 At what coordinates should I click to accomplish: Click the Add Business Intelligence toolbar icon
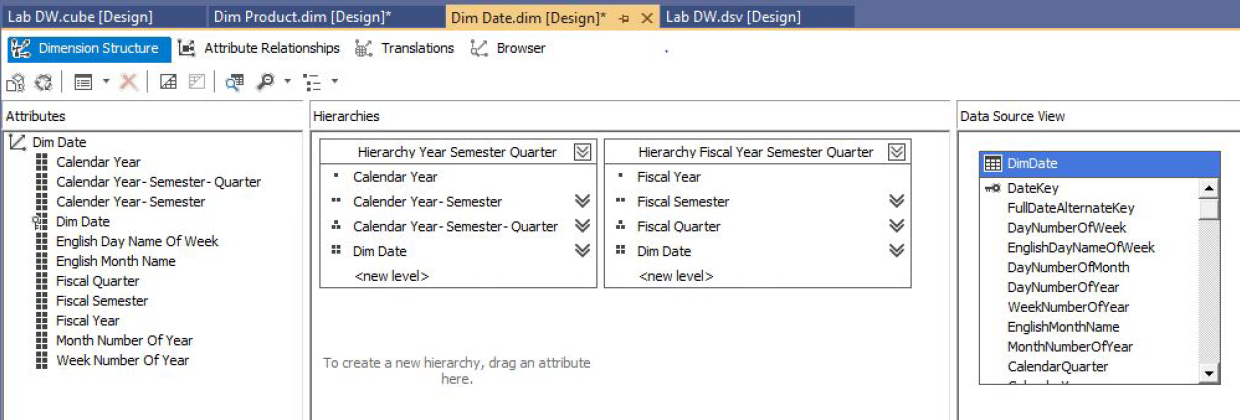pos(16,82)
